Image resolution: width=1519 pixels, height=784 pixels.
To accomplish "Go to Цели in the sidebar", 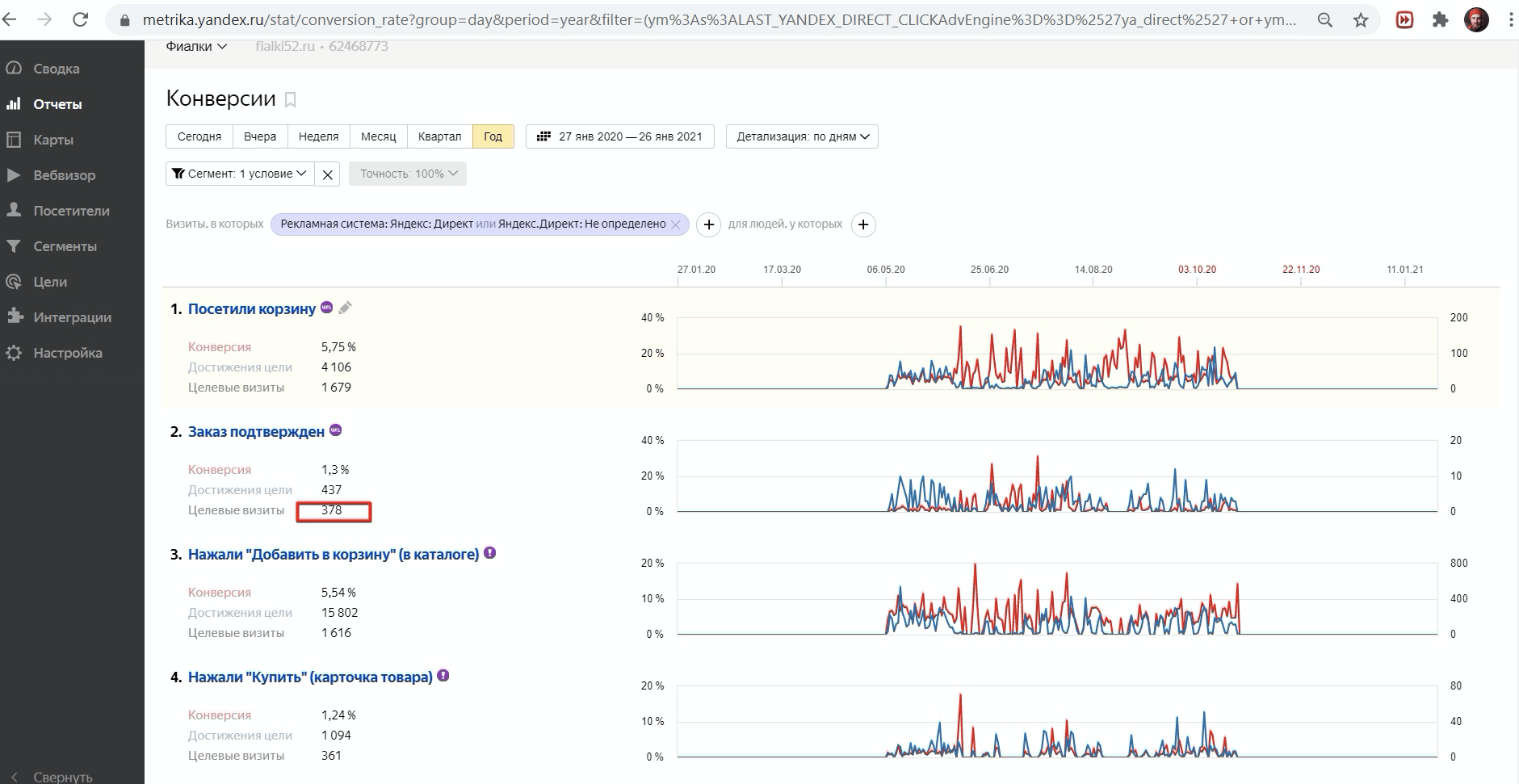I will tap(50, 282).
